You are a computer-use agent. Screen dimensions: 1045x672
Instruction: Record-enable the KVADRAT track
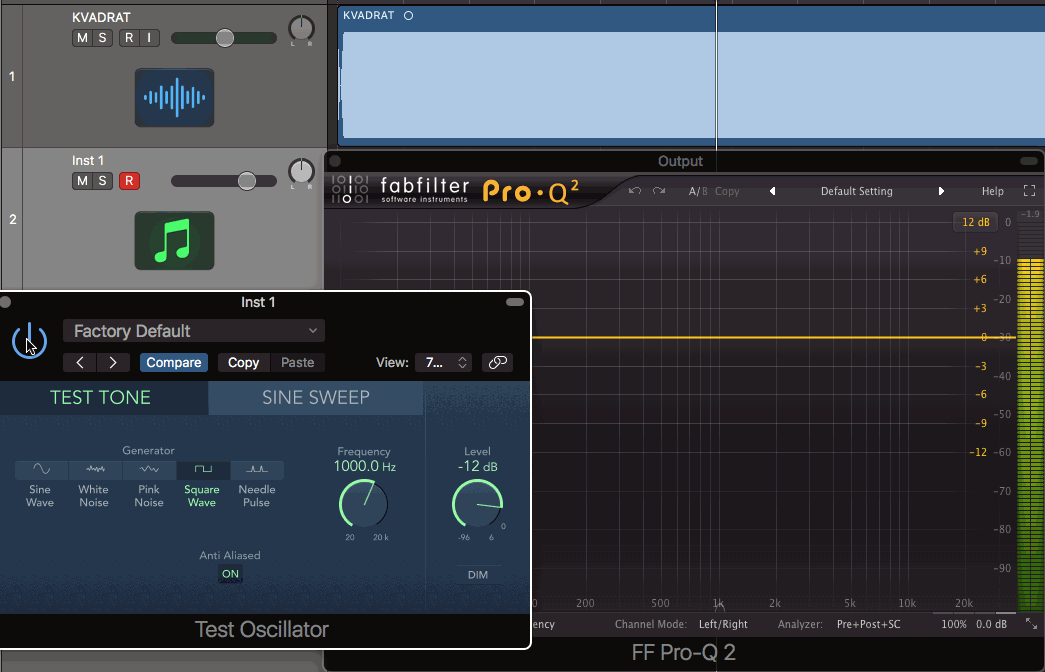click(129, 38)
